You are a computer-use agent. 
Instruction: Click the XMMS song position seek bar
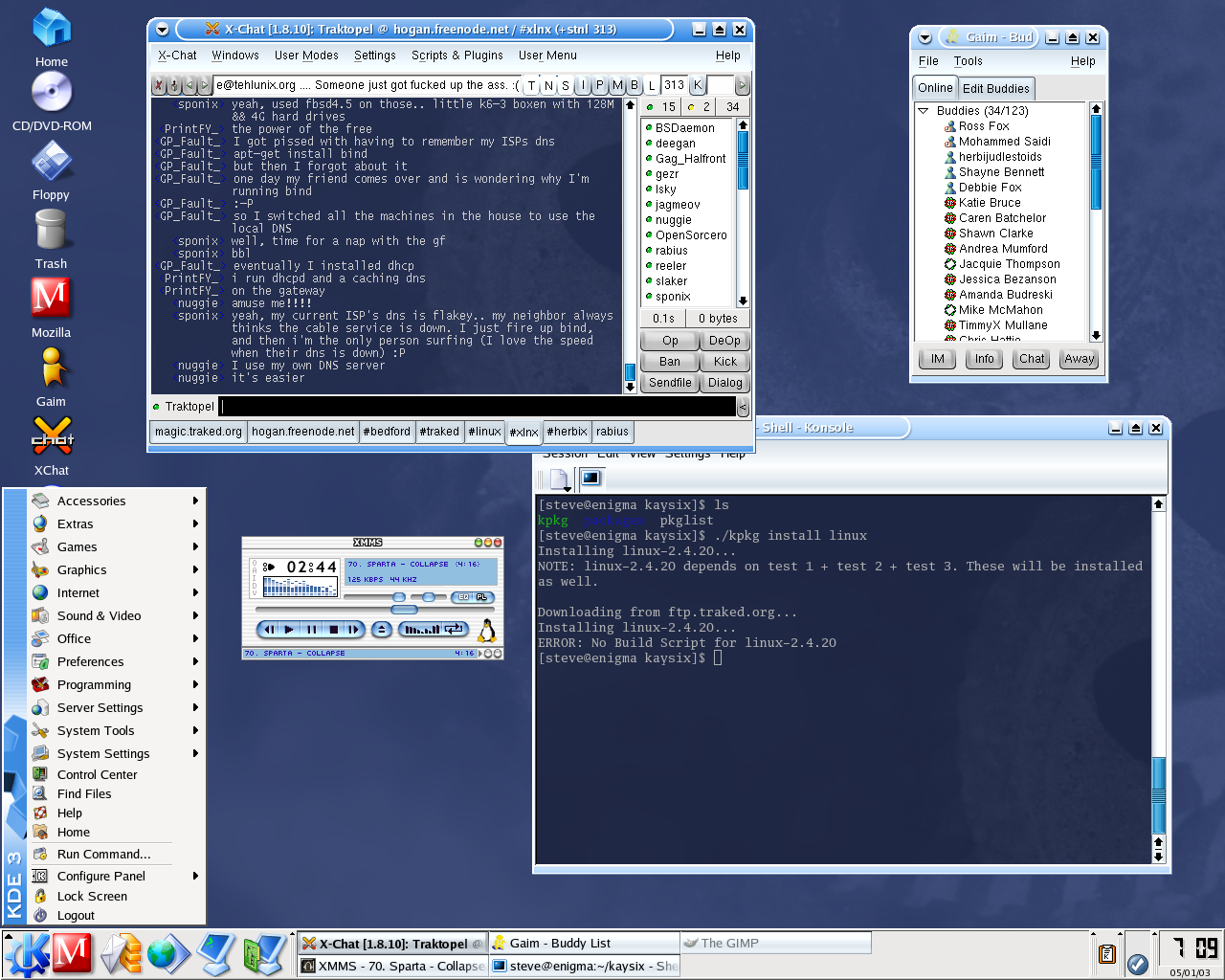click(x=373, y=610)
